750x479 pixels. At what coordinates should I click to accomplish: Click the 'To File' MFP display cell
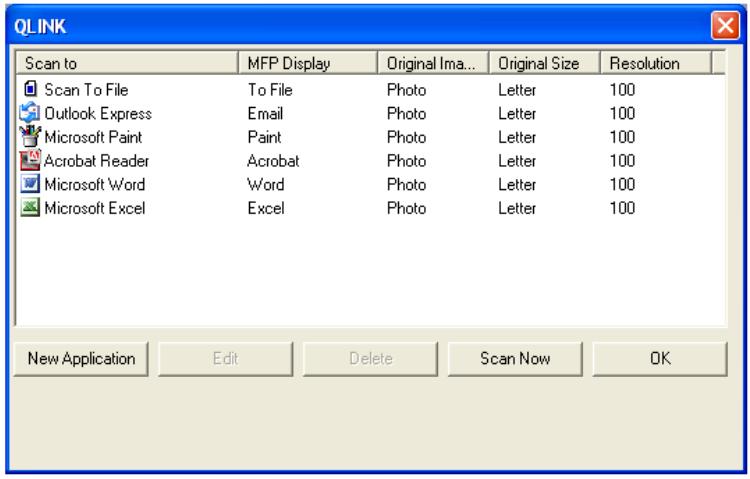click(270, 89)
